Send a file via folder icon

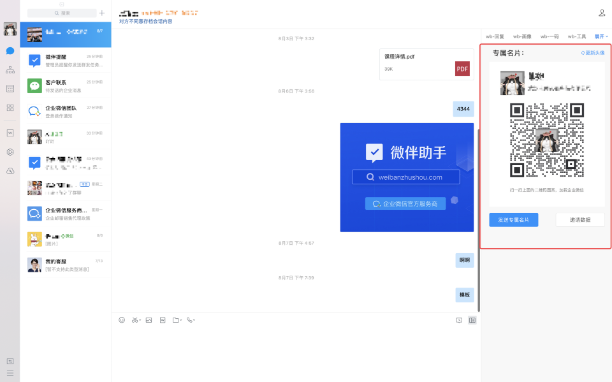click(x=176, y=320)
